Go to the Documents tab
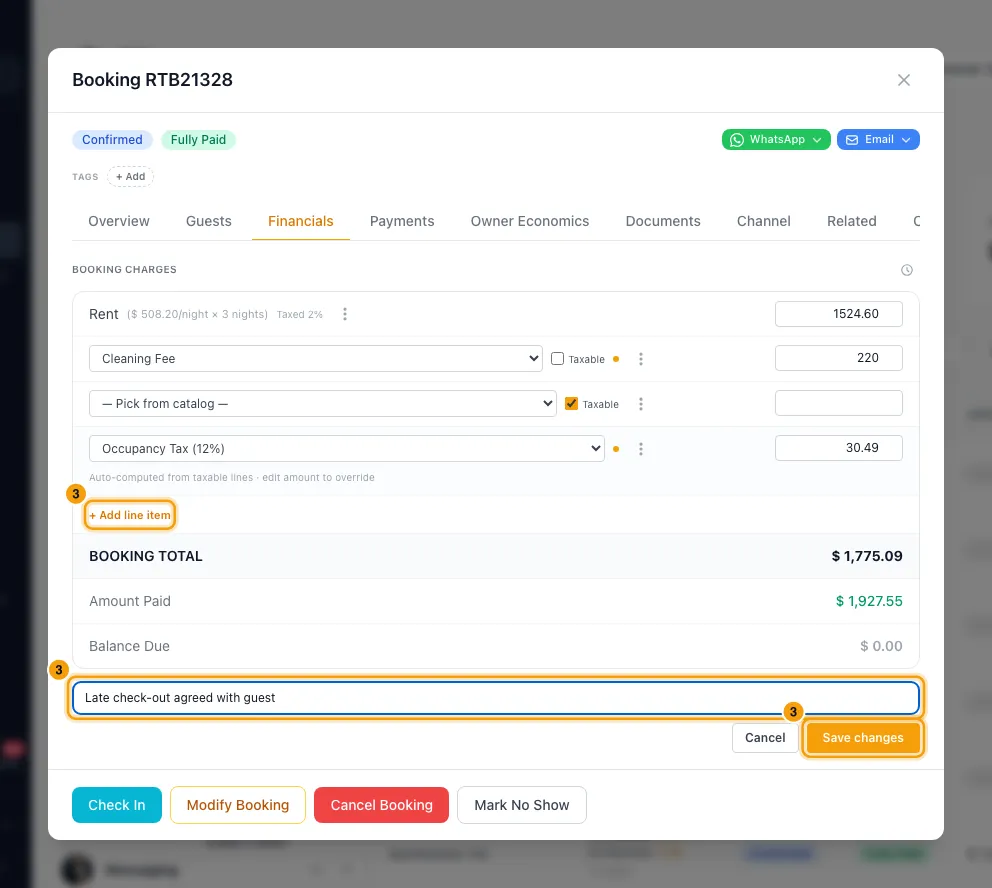Viewport: 992px width, 888px height. tap(662, 221)
